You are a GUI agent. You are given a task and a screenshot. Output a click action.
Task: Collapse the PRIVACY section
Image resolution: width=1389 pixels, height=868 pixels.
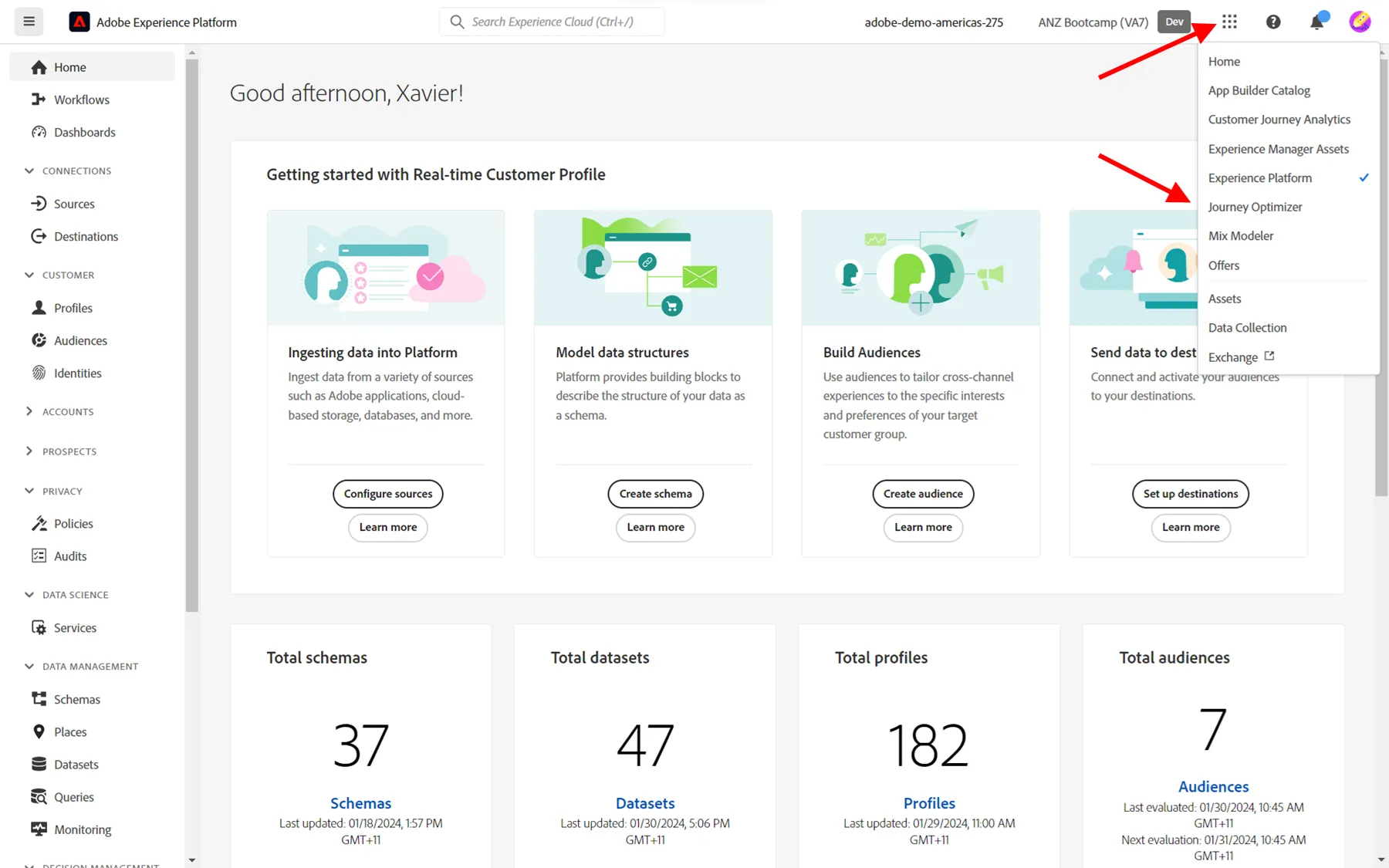[x=29, y=491]
